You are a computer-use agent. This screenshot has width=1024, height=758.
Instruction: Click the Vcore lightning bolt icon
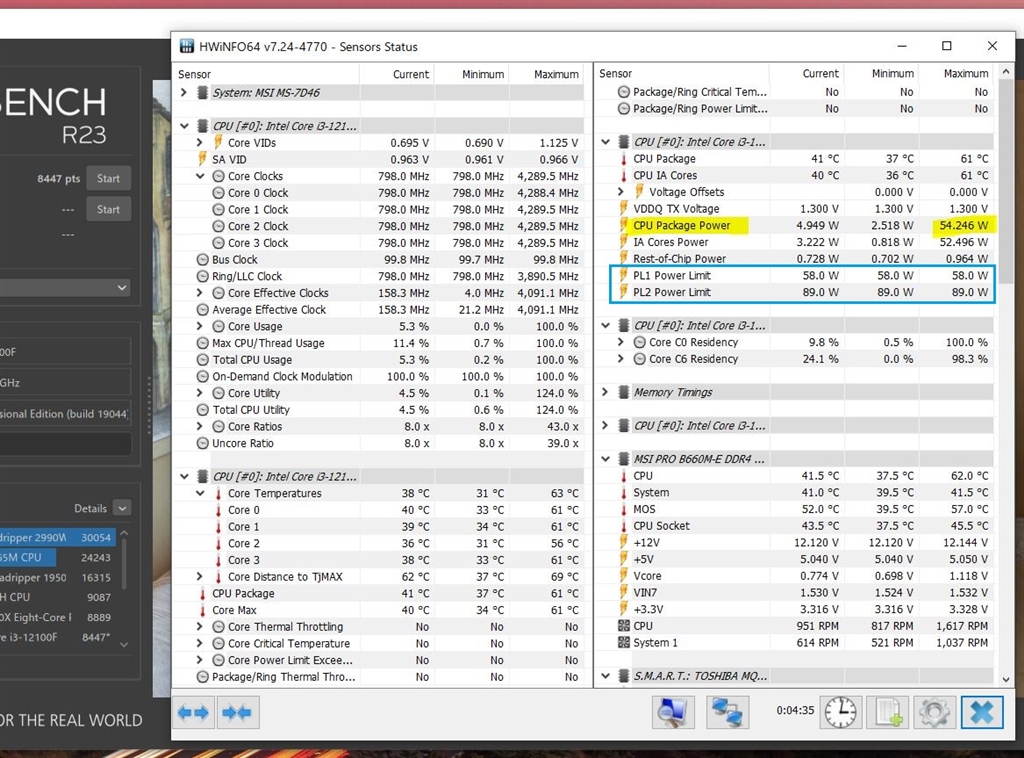point(624,576)
